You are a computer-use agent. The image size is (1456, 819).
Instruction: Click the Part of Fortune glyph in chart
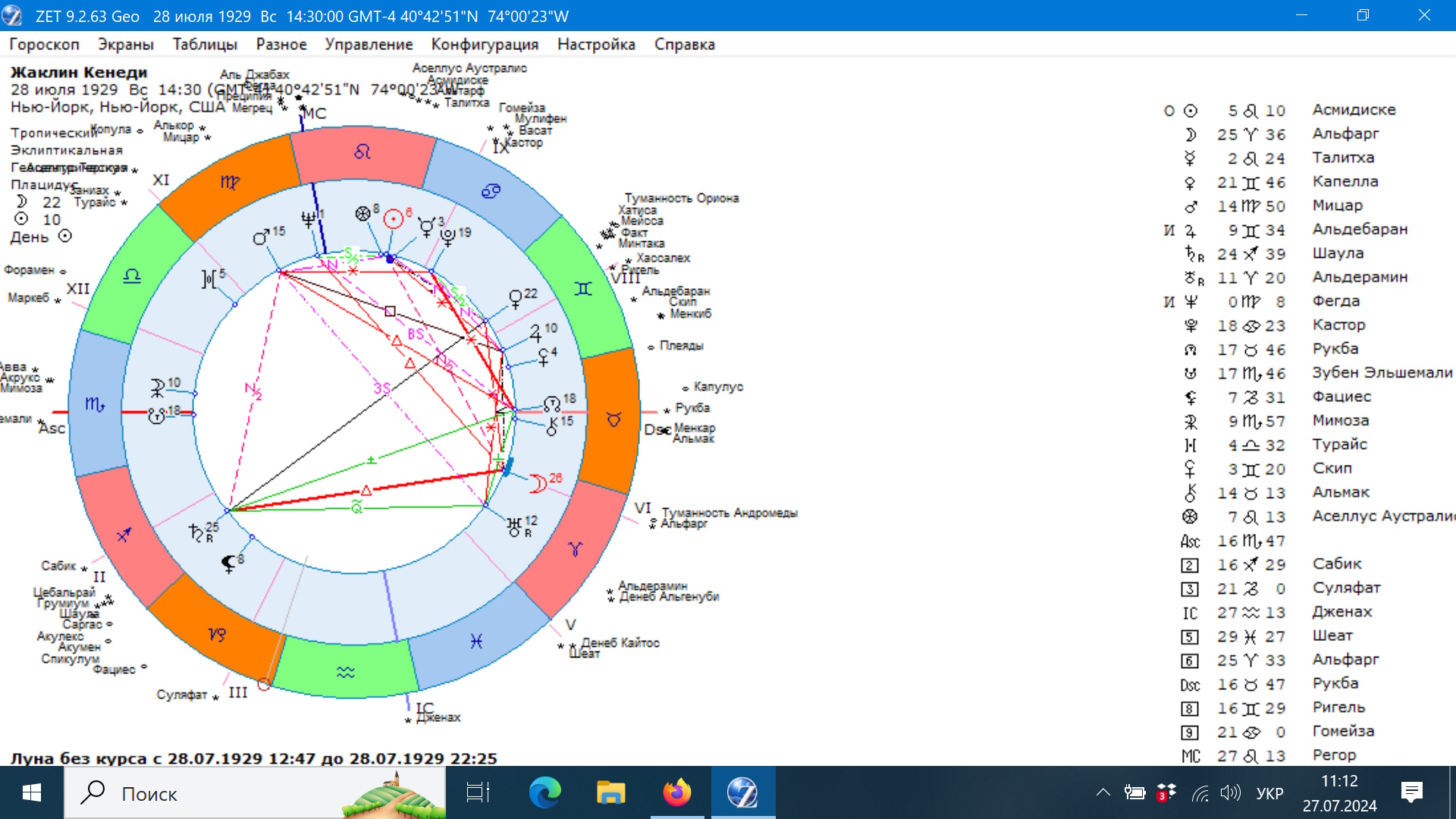pos(362,214)
